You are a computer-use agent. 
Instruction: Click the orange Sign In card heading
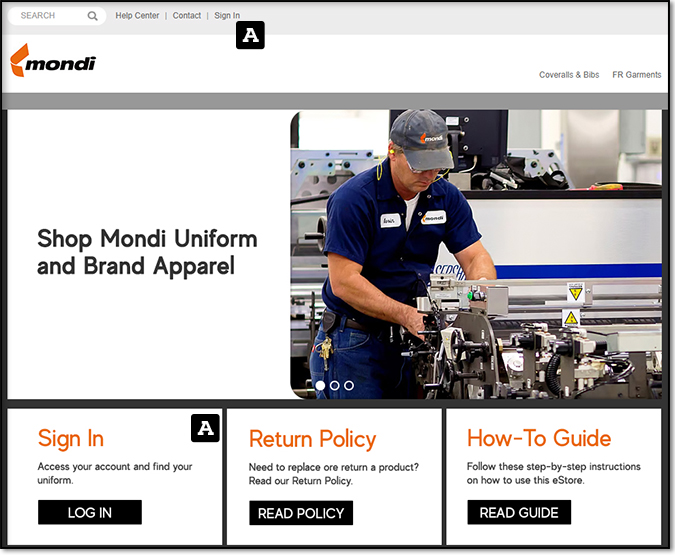[x=71, y=438]
